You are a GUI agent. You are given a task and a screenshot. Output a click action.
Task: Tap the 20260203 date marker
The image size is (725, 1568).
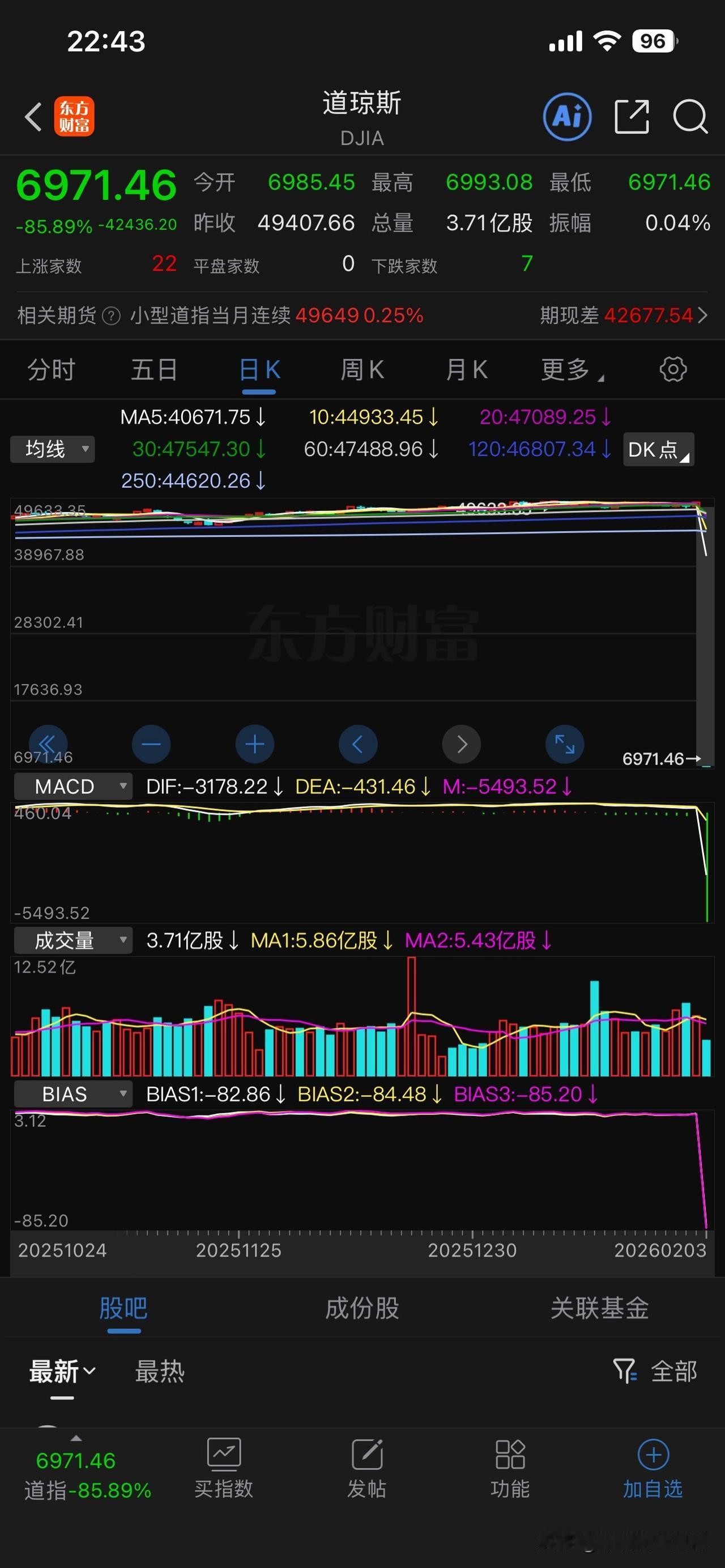pos(660,1250)
